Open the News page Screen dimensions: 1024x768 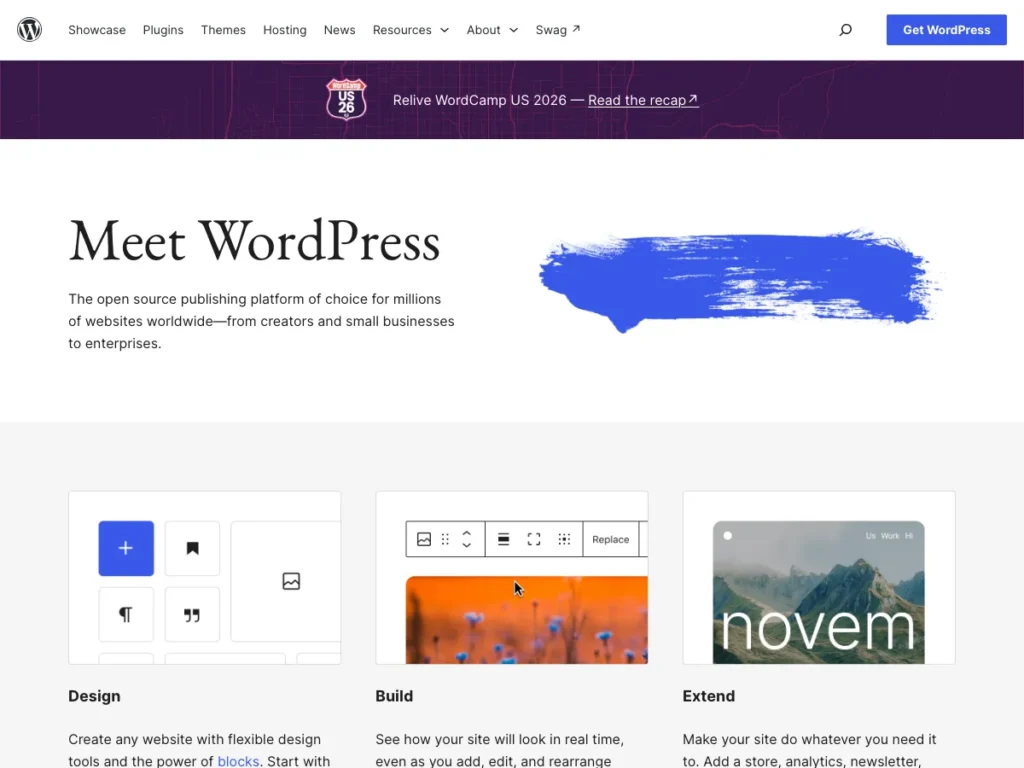tap(340, 30)
